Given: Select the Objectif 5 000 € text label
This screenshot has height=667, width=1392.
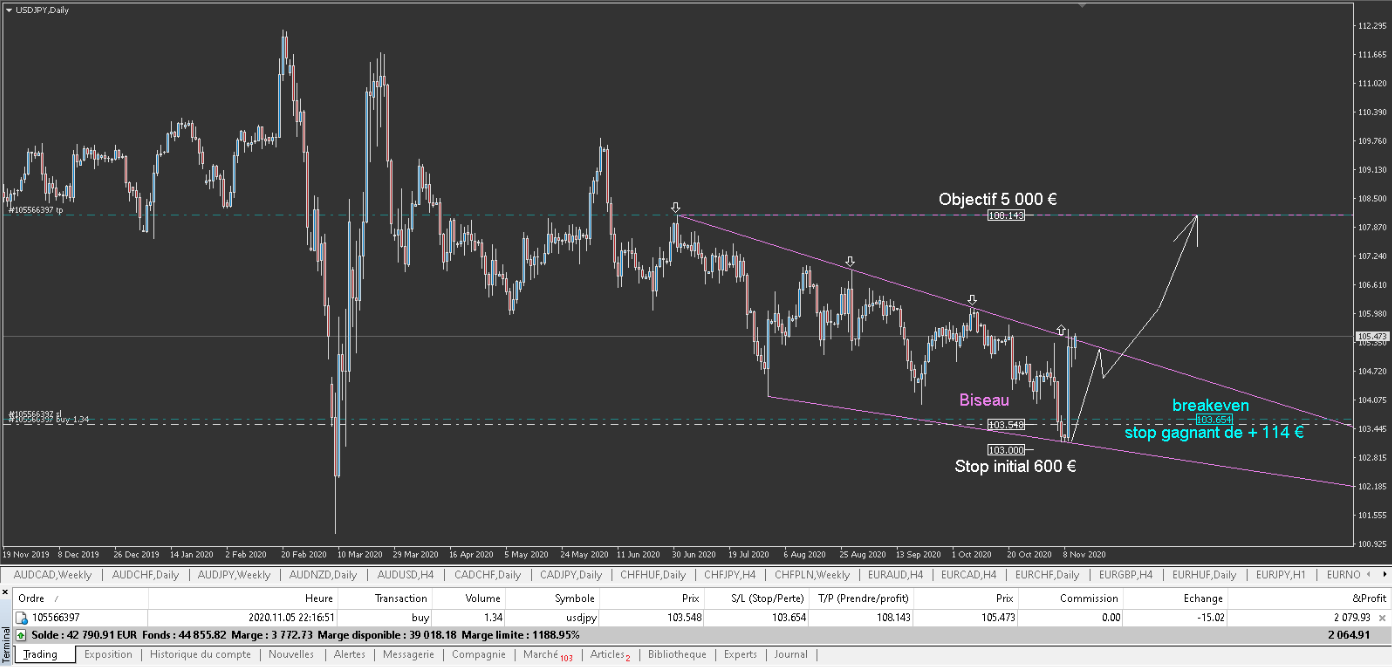Looking at the screenshot, I should coord(998,199).
